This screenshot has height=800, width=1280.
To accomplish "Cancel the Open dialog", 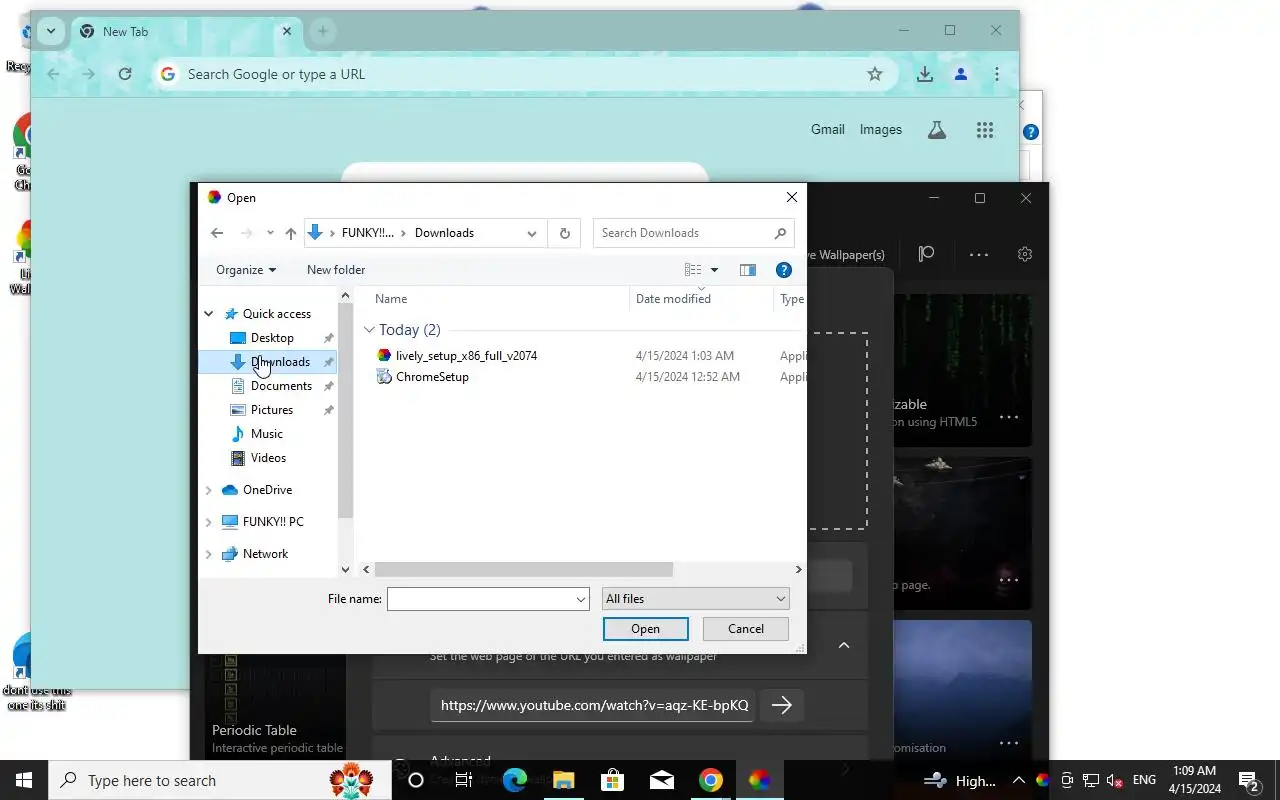I will coord(746,629).
